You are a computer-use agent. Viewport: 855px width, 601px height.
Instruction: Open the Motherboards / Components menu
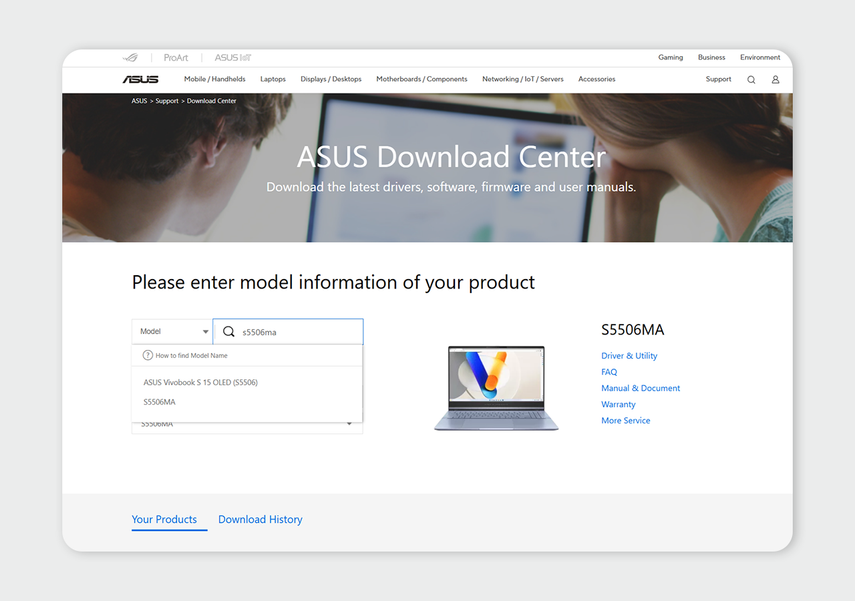click(422, 79)
